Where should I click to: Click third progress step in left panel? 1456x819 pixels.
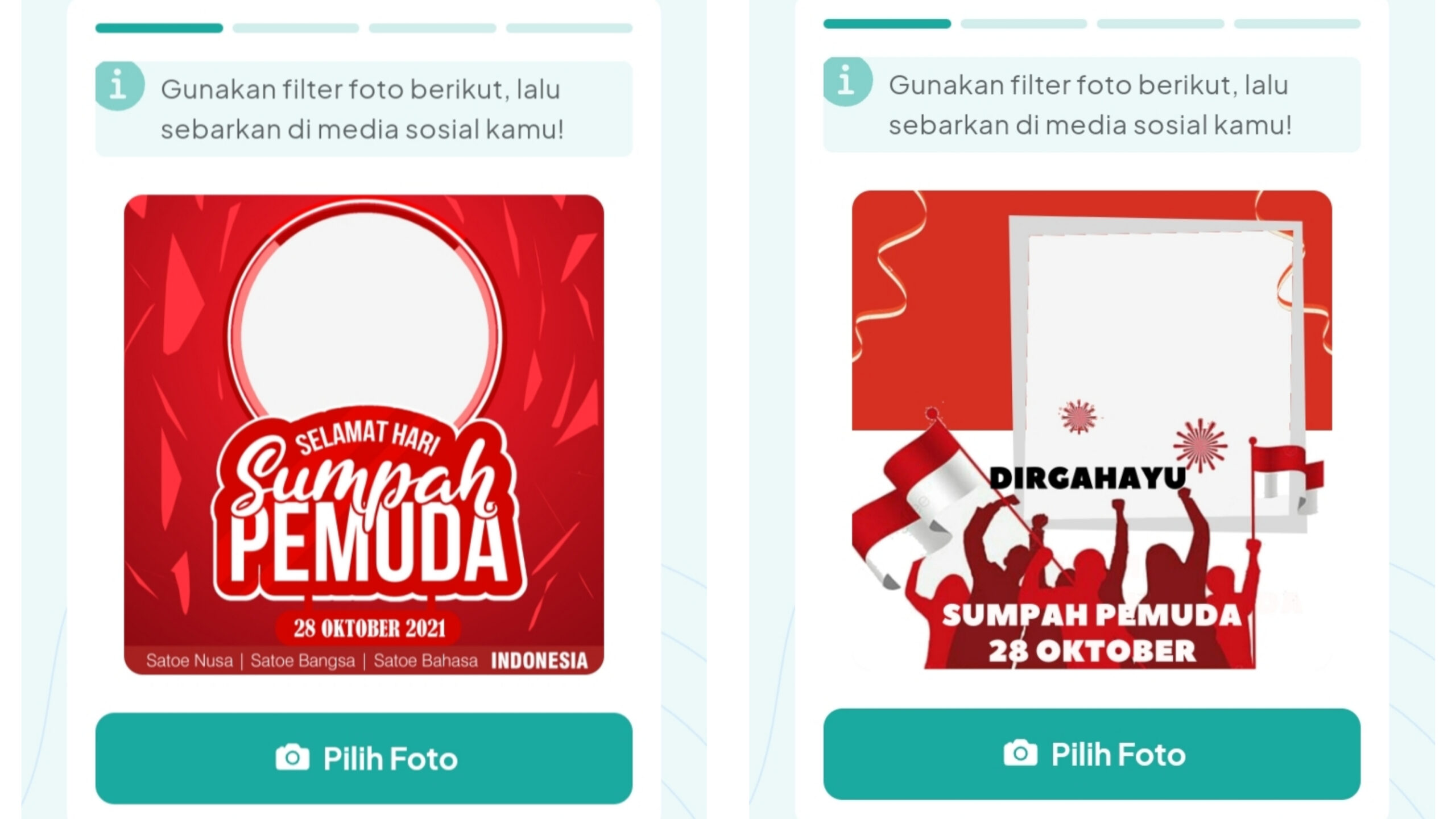click(x=432, y=28)
